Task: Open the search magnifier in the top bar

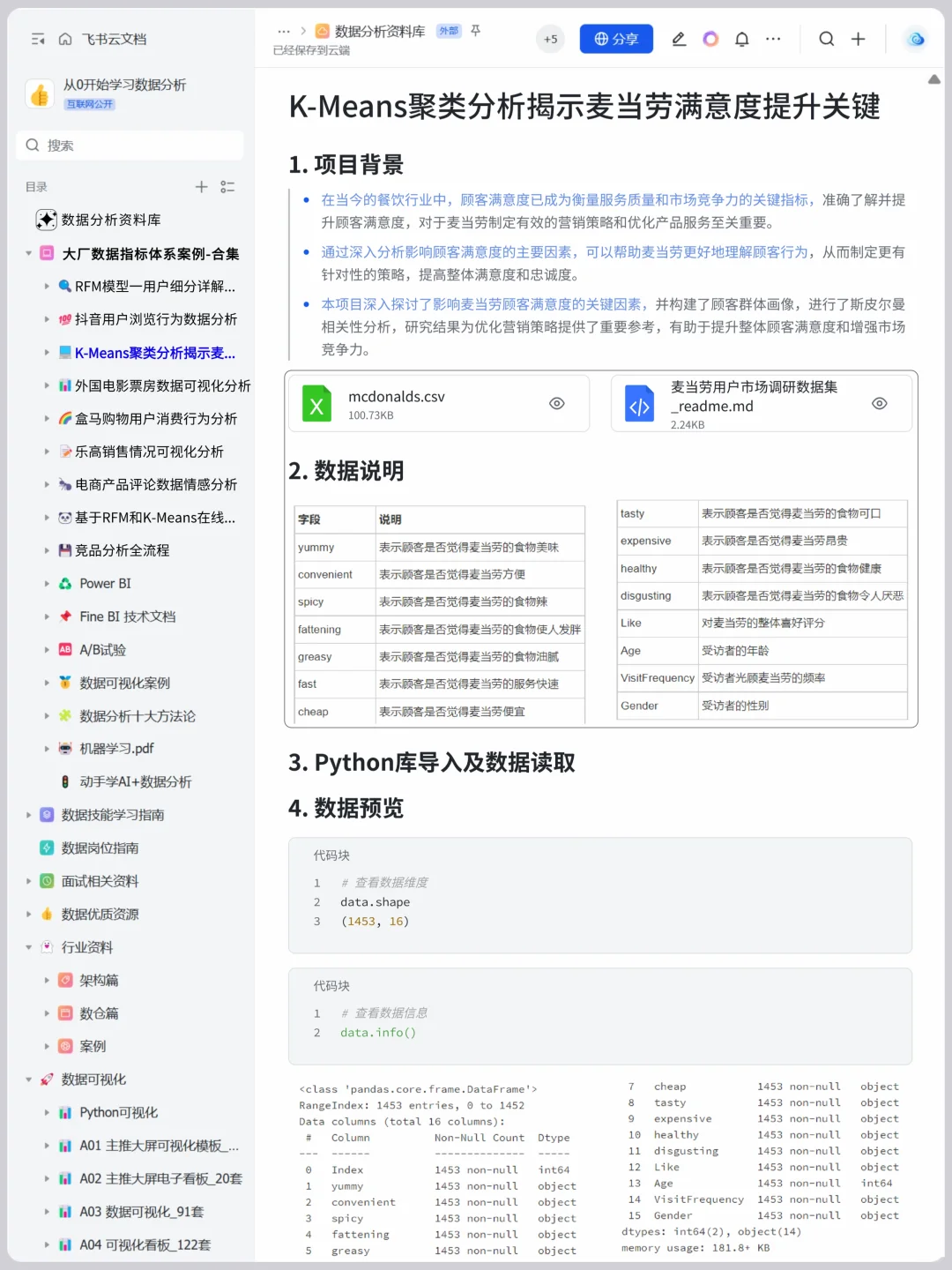Action: [x=826, y=39]
